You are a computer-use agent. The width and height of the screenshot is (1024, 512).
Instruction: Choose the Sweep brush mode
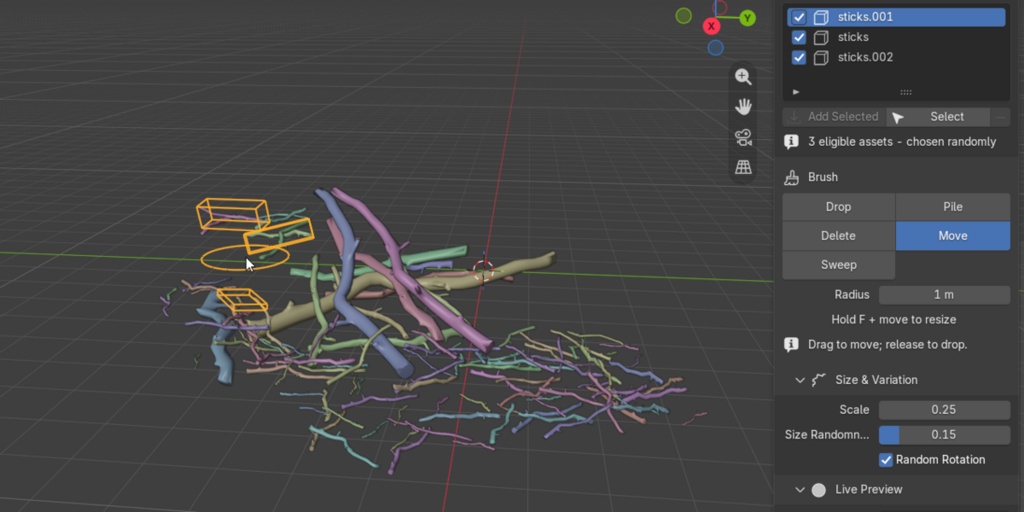coord(839,265)
